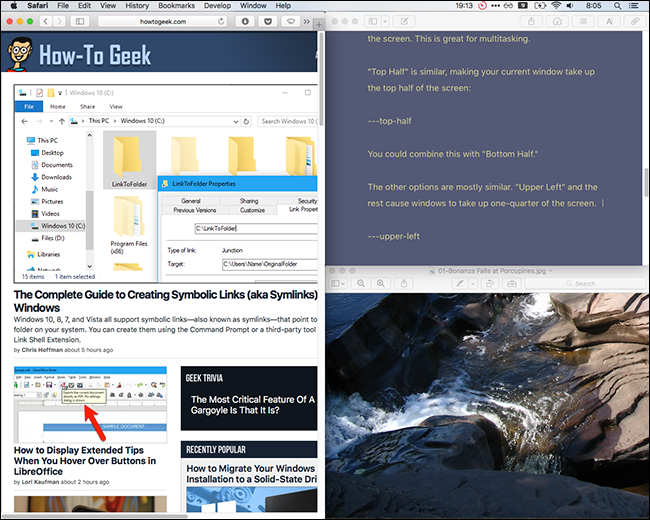Click the How-To Geek site logo

pos(79,54)
